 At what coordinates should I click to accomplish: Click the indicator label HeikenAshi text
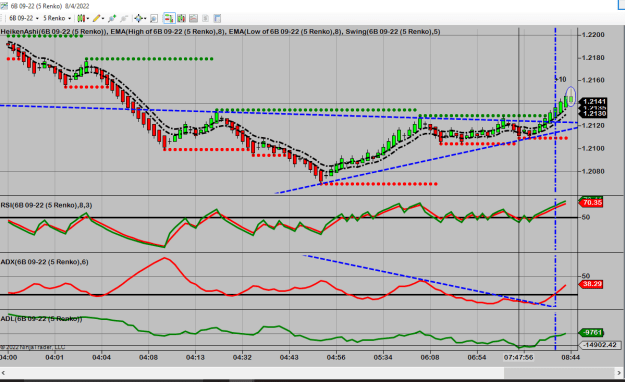click(19, 32)
